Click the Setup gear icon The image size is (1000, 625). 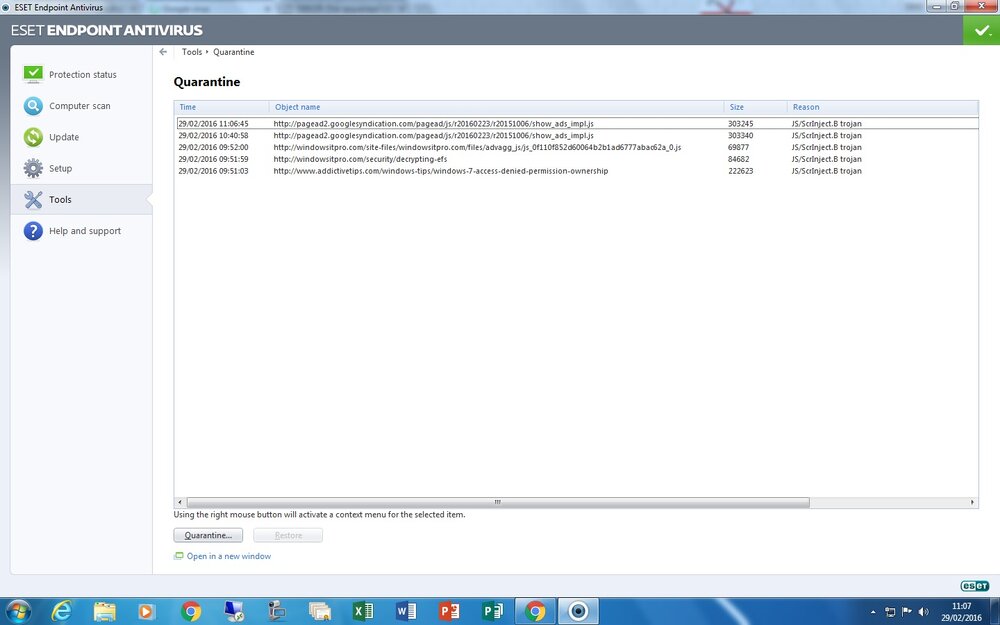point(33,168)
